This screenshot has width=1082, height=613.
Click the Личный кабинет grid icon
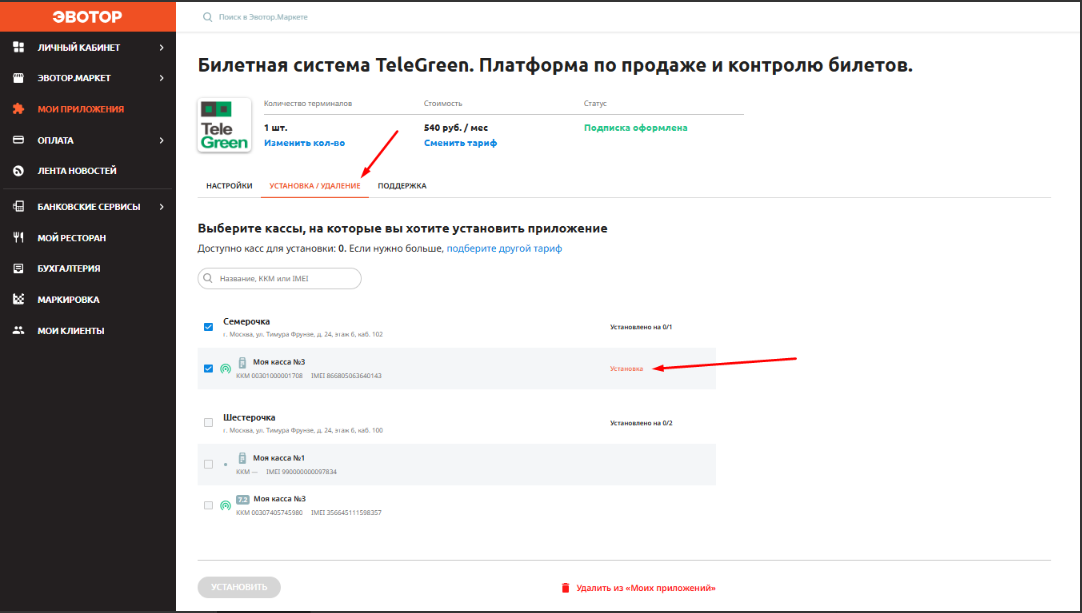[x=19, y=47]
